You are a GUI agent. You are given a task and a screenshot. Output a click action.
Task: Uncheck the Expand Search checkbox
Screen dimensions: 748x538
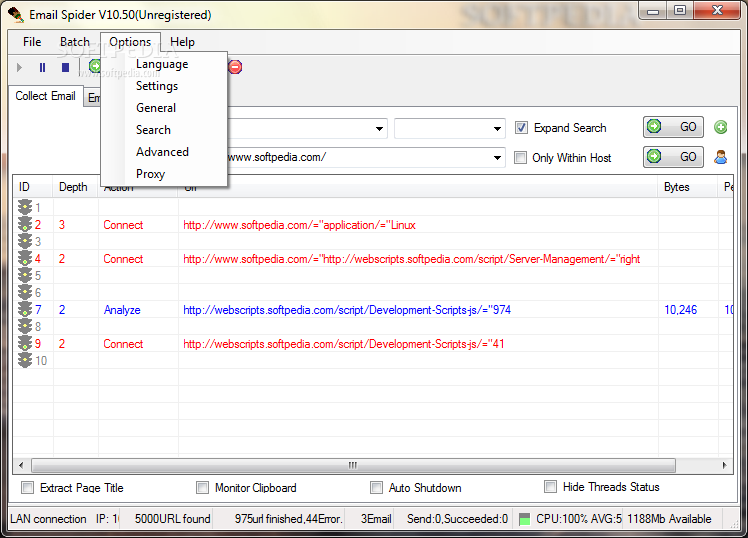[521, 128]
